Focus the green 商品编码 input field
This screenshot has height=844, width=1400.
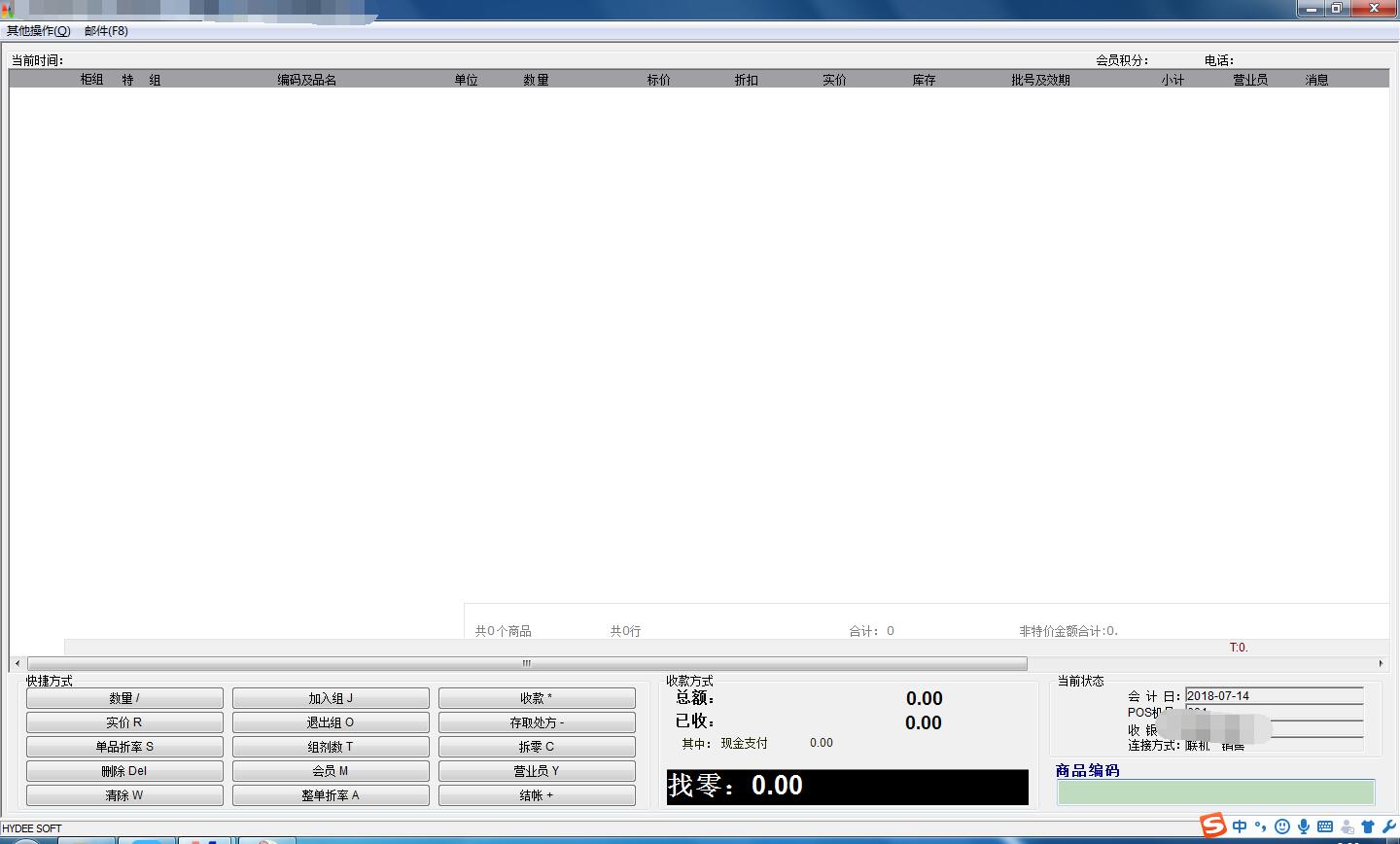coord(1215,791)
